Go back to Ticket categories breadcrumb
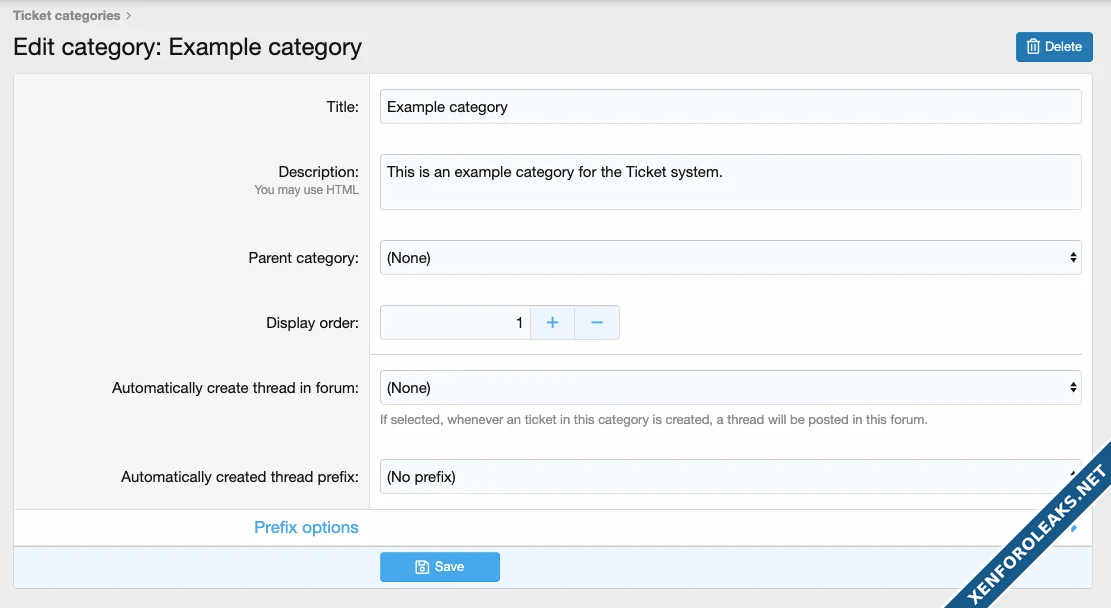The image size is (1111, 608). pos(66,16)
